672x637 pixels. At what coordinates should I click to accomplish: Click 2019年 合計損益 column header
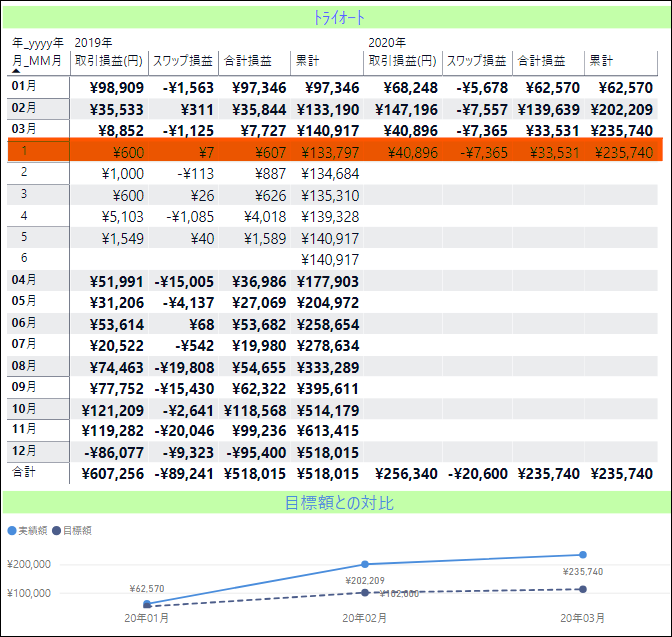(x=248, y=60)
